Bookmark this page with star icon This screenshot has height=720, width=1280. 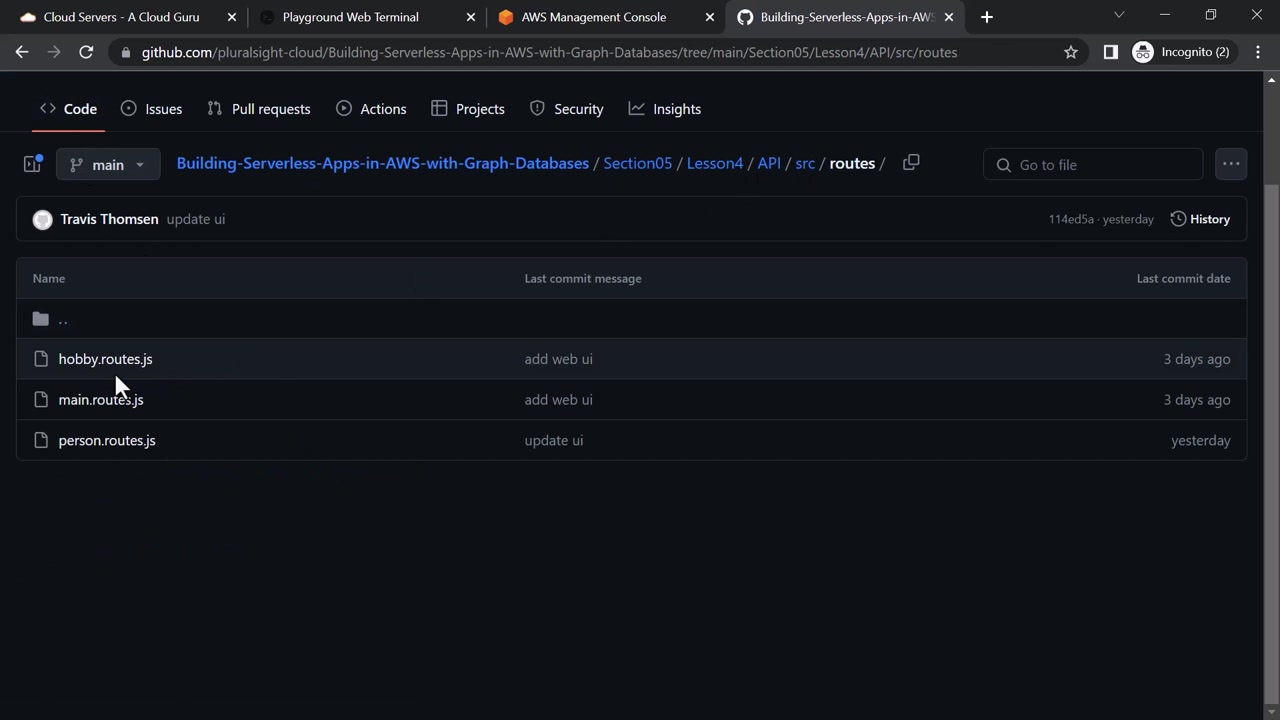[1071, 52]
